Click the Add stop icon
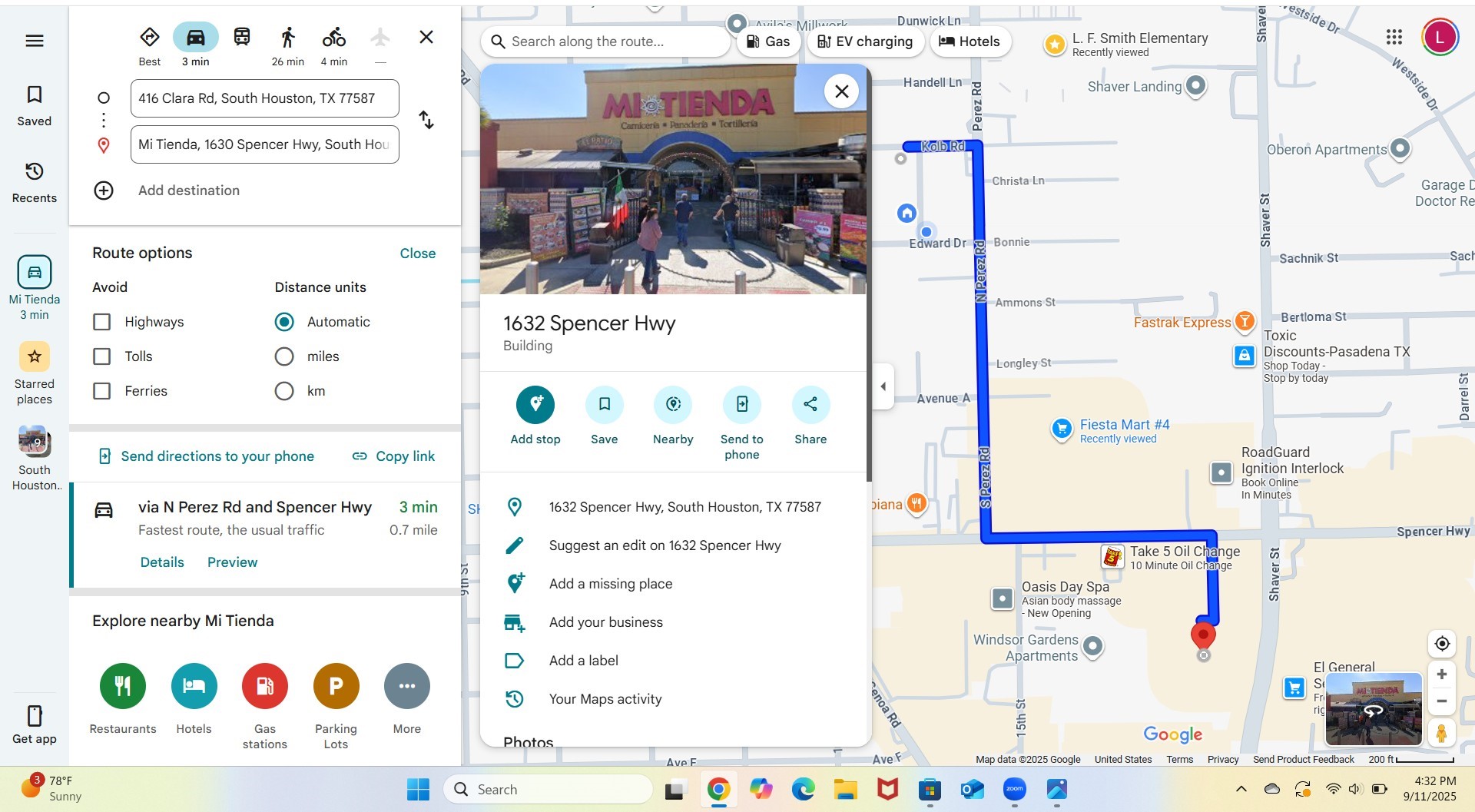The width and height of the screenshot is (1475, 812). coord(535,405)
